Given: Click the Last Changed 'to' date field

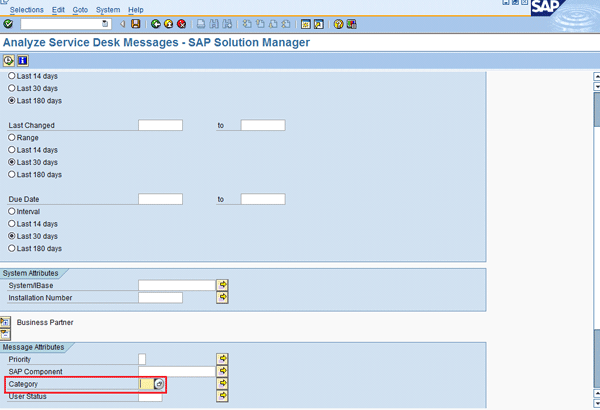Looking at the screenshot, I should pos(263,125).
